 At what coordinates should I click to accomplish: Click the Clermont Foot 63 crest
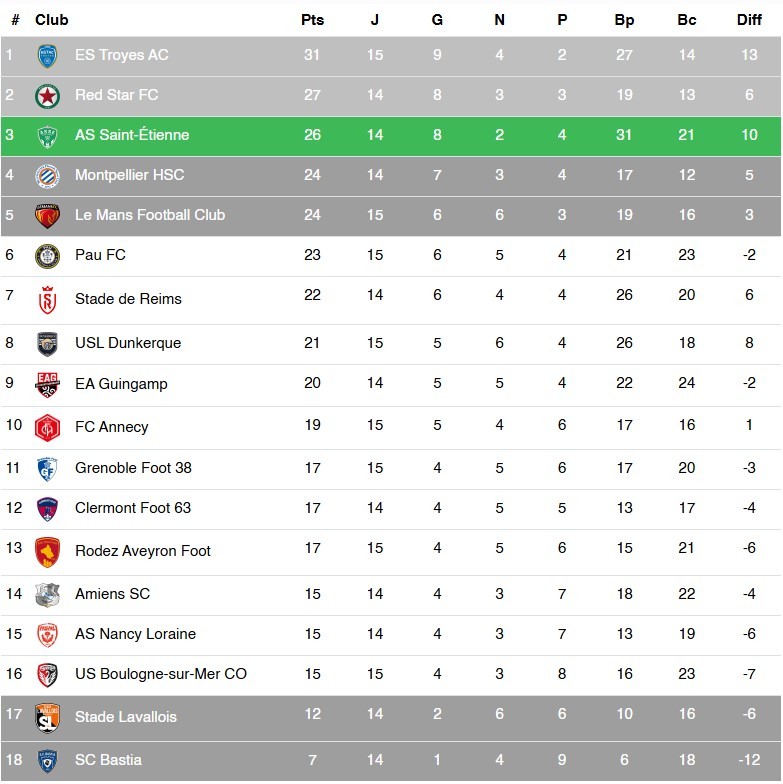pos(47,508)
